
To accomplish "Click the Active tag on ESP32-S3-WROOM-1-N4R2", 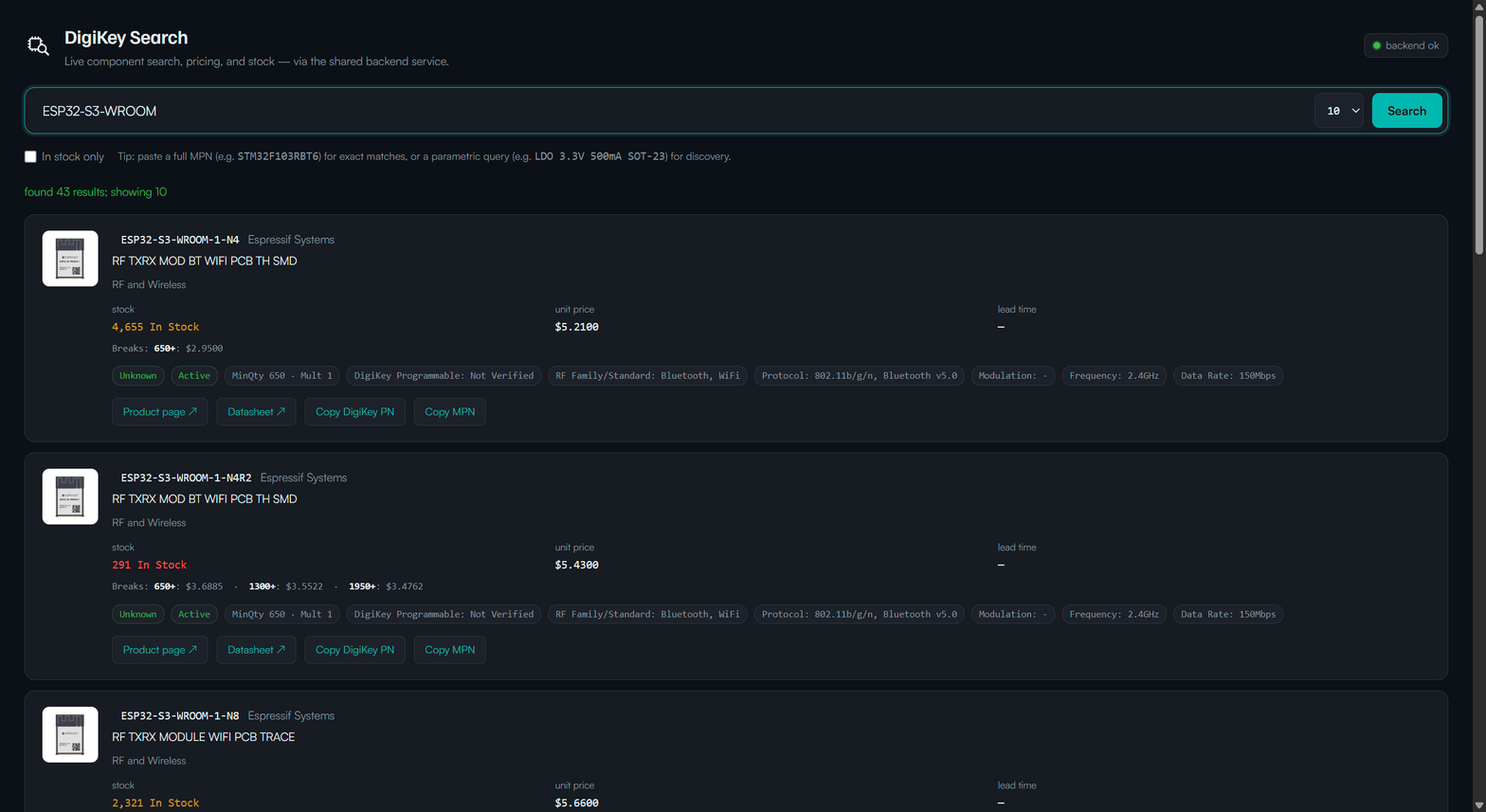I will click(x=194, y=614).
